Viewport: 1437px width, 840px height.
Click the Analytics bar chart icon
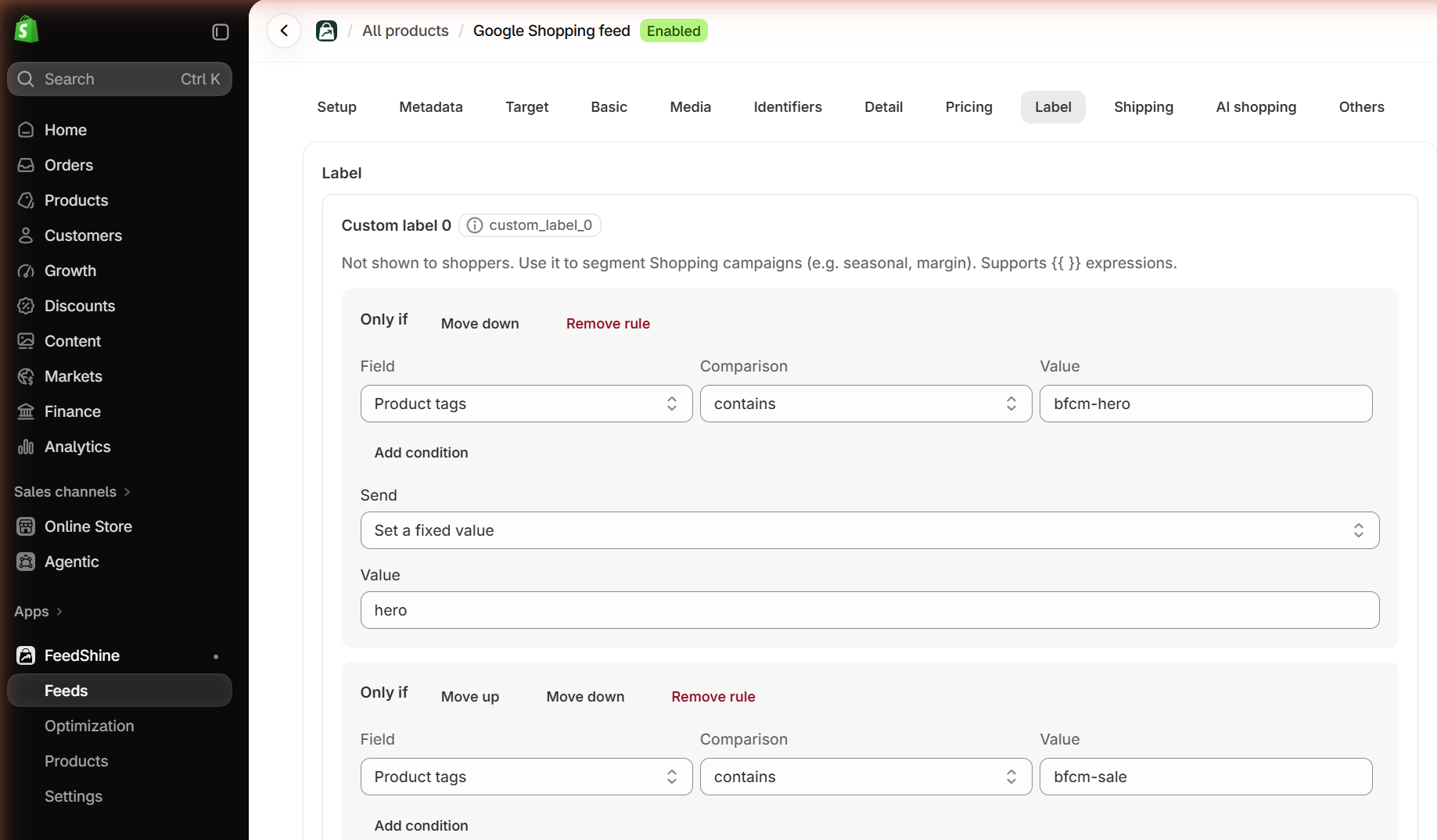[x=26, y=447]
